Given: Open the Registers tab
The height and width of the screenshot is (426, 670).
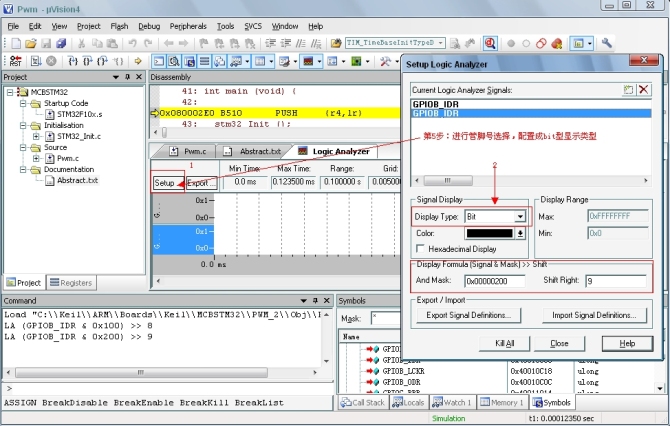Looking at the screenshot, I should tap(71, 283).
